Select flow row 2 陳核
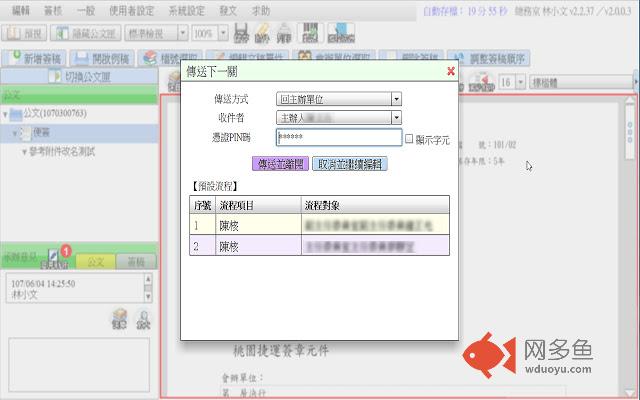This screenshot has width=640, height=400. tap(320, 246)
